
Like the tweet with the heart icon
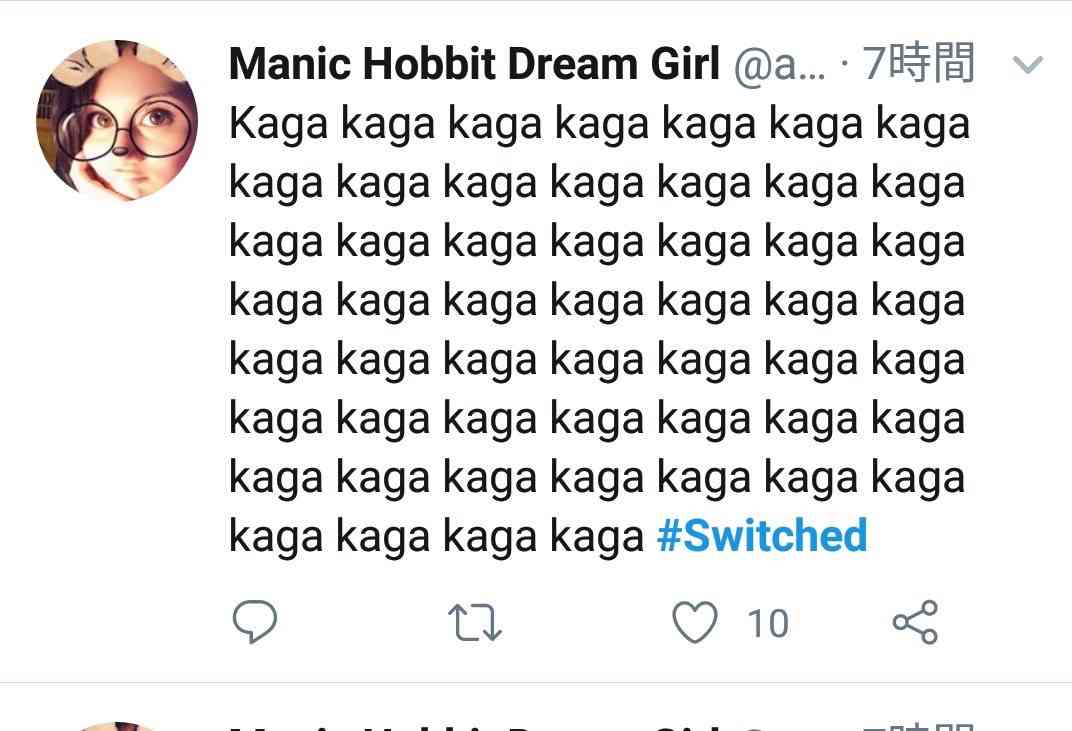click(694, 623)
